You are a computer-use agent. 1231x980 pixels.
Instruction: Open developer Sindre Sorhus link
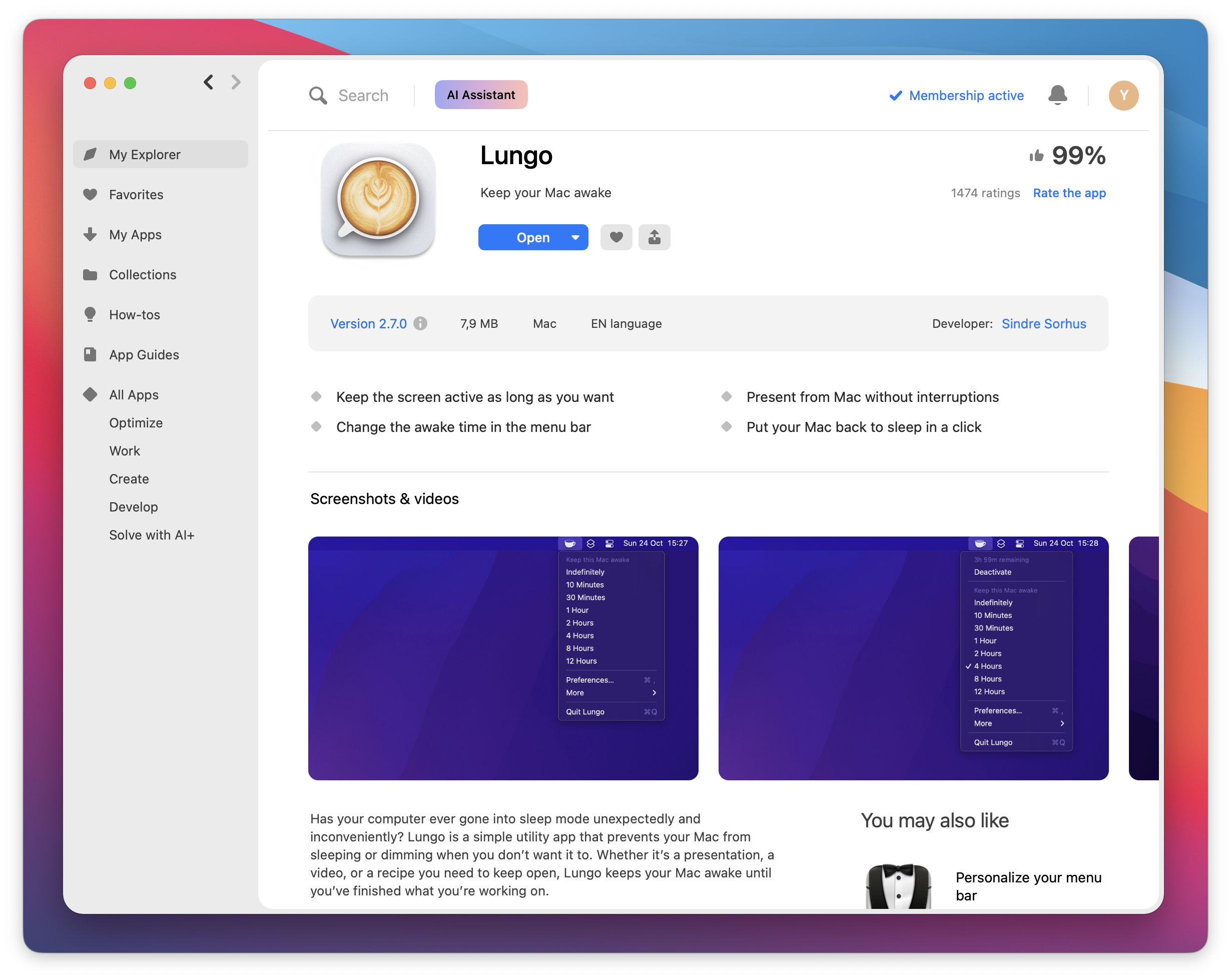click(x=1044, y=324)
